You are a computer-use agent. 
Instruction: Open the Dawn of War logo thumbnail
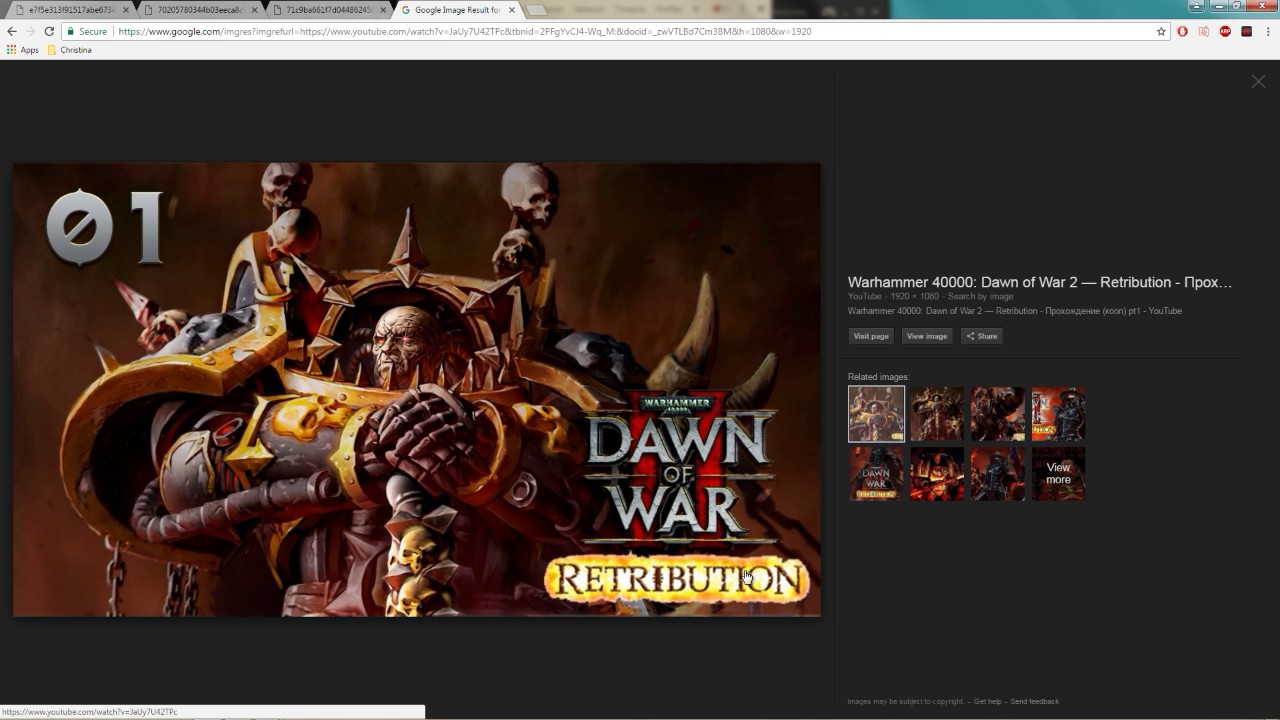point(876,474)
